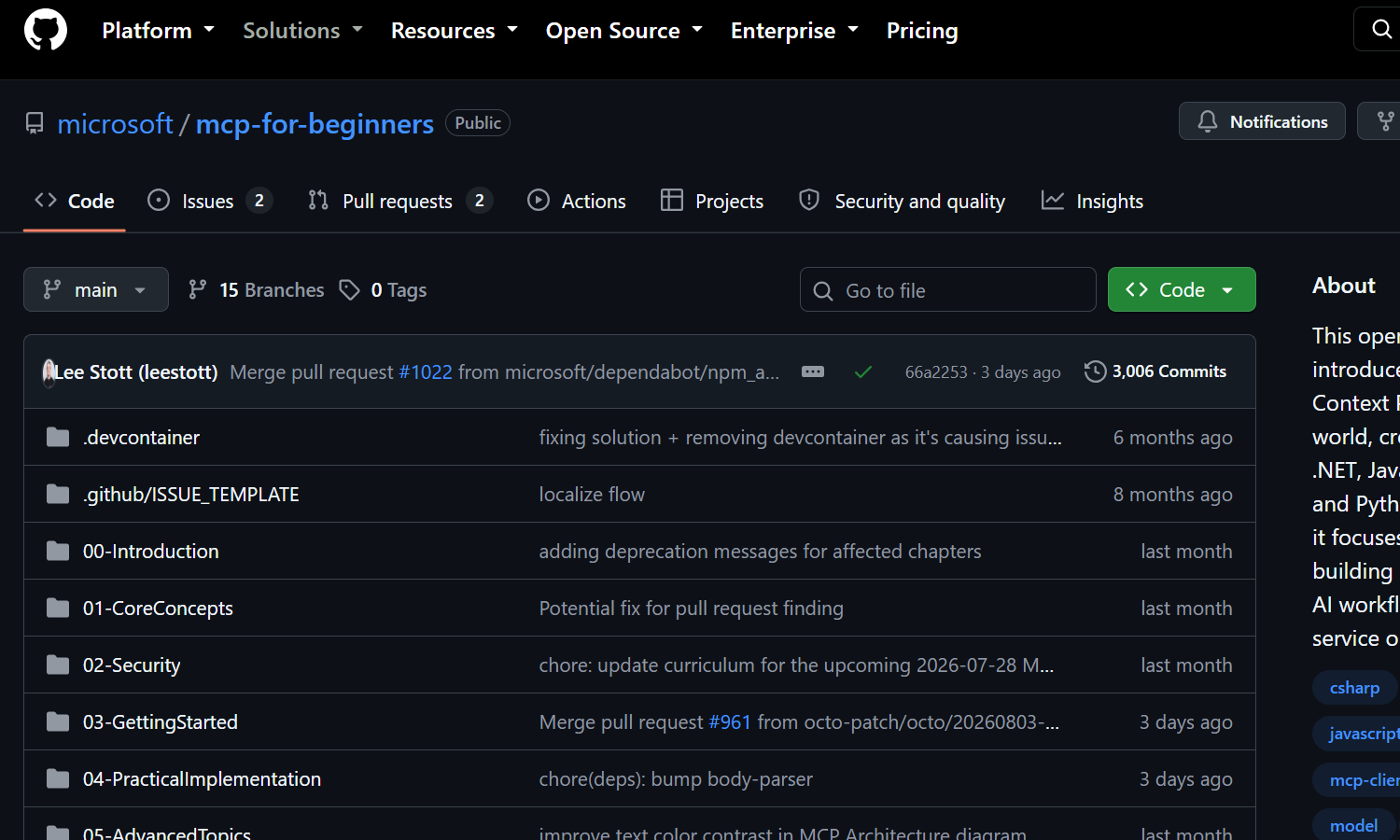This screenshot has height=840, width=1400.
Task: Expand commit message with ellipsis icon
Action: (x=813, y=371)
